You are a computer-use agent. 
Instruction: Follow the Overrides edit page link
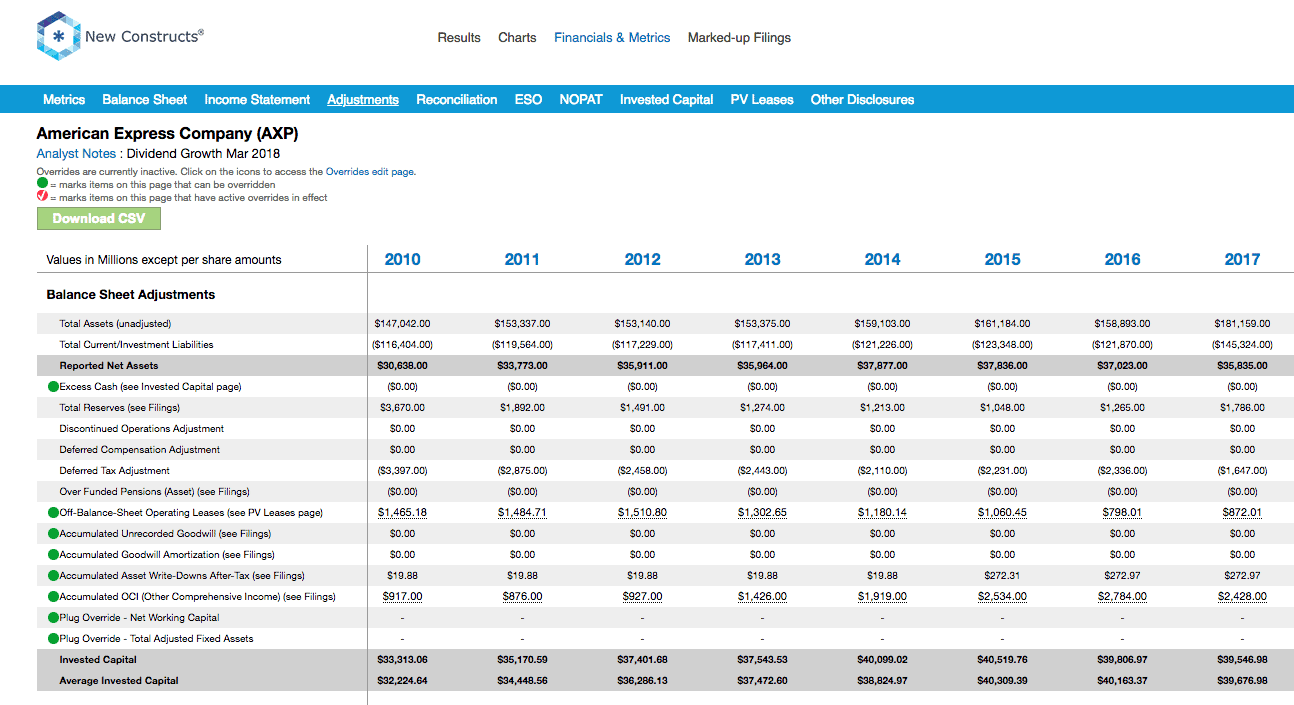[x=370, y=172]
